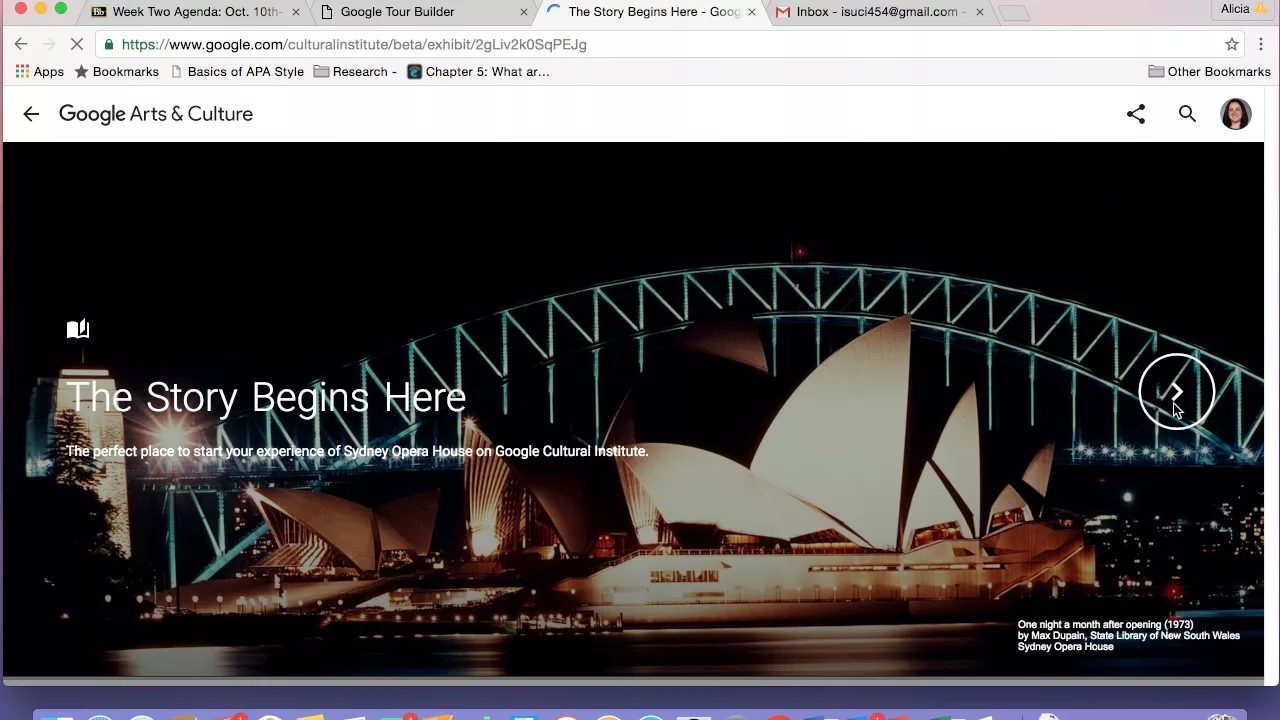Viewport: 1280px width, 720px height.
Task: Select The Story Begins Here tab
Action: 654,12
